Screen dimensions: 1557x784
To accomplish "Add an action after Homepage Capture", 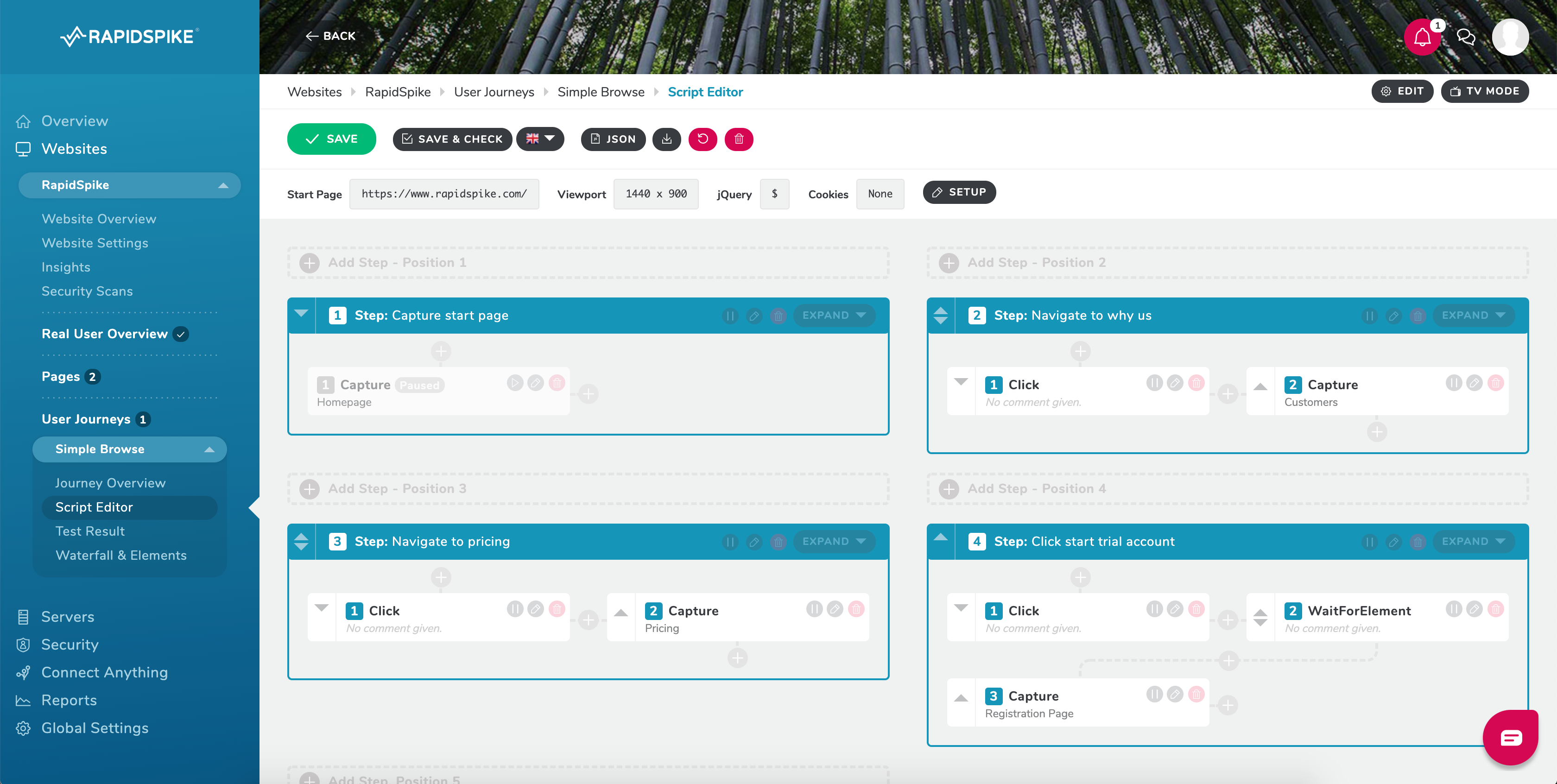I will (x=588, y=394).
